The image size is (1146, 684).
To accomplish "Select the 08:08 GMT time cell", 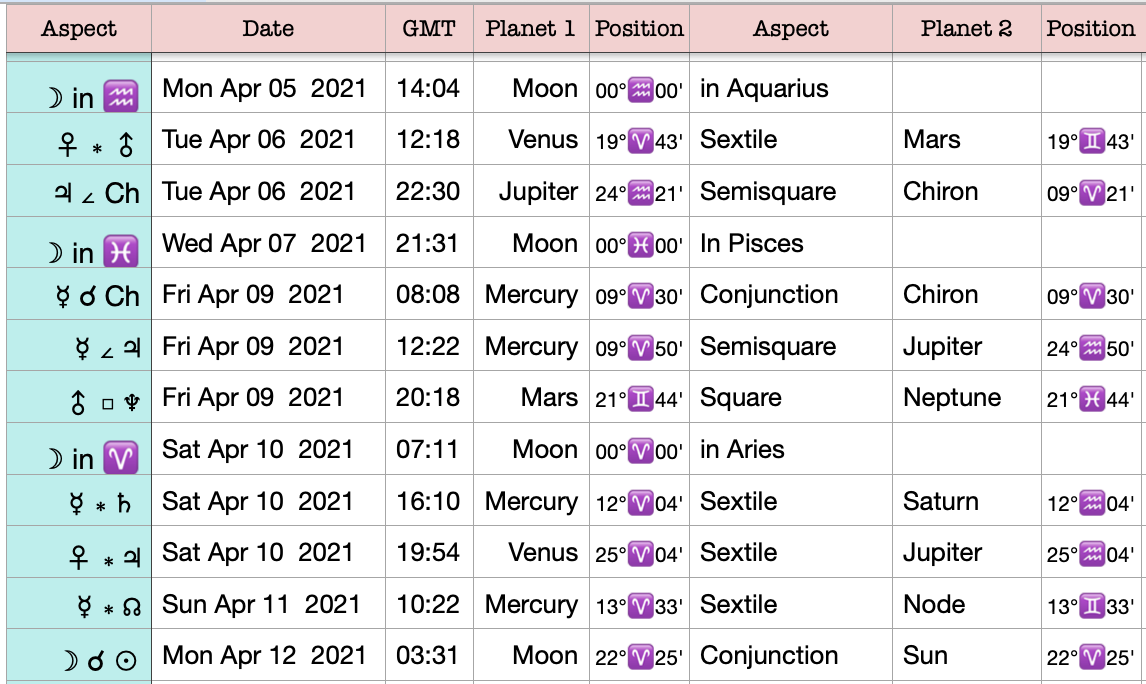I will coord(429,294).
